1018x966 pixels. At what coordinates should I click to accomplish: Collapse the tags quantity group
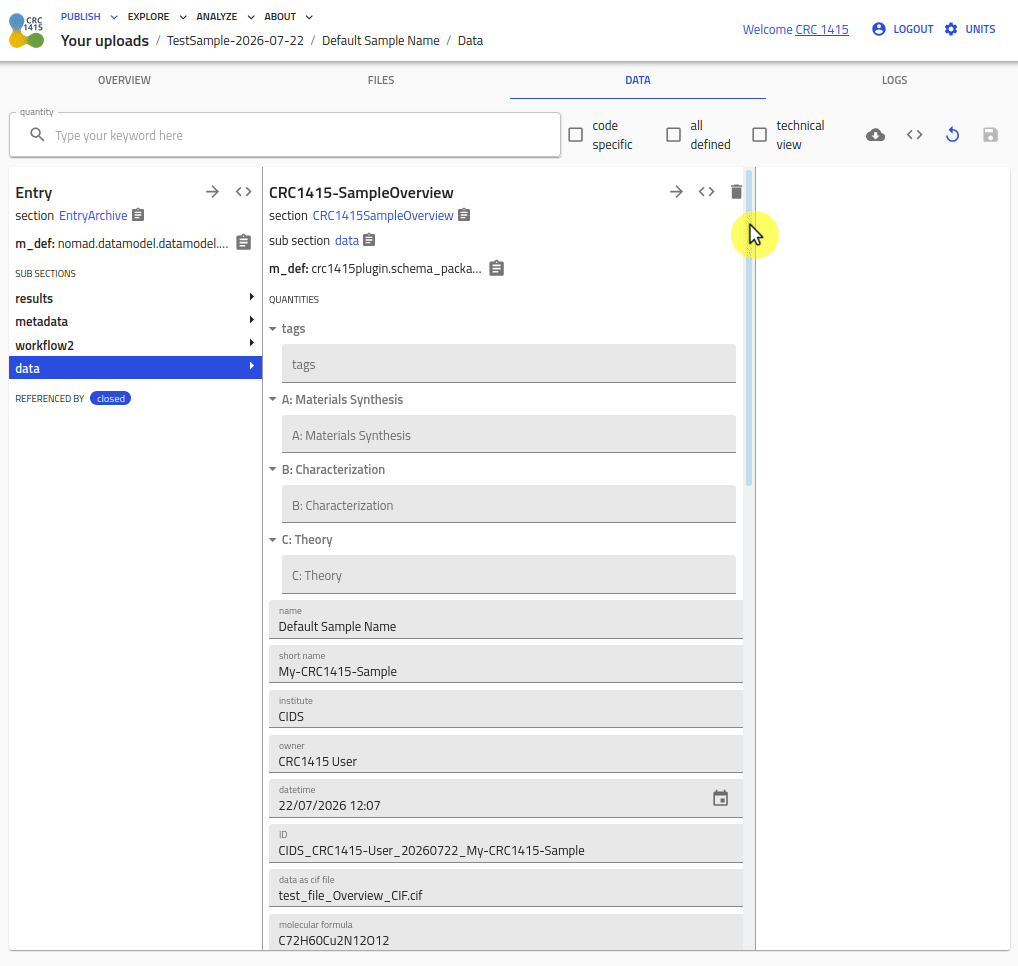click(273, 329)
